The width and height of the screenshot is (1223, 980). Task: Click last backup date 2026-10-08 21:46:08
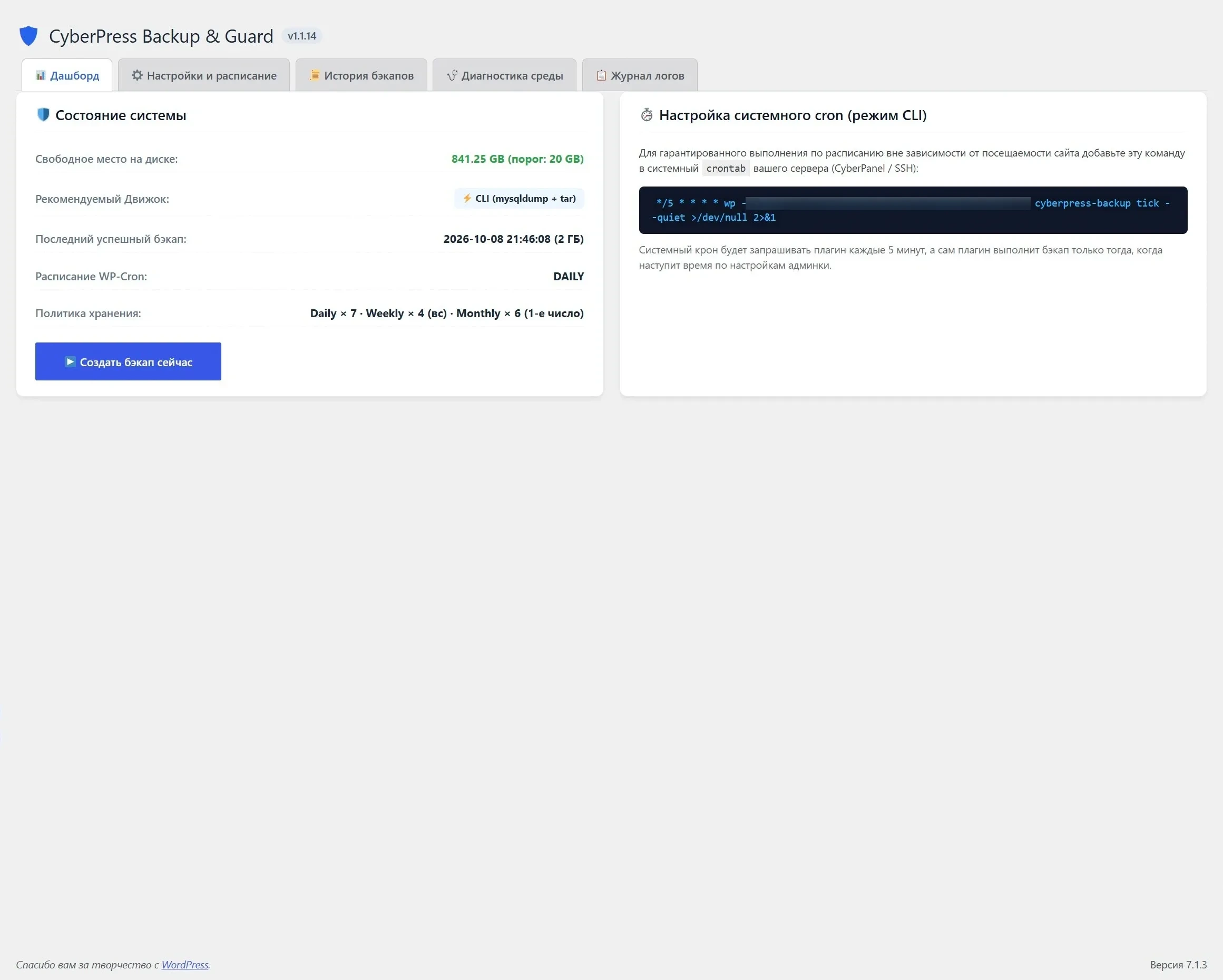(513, 239)
